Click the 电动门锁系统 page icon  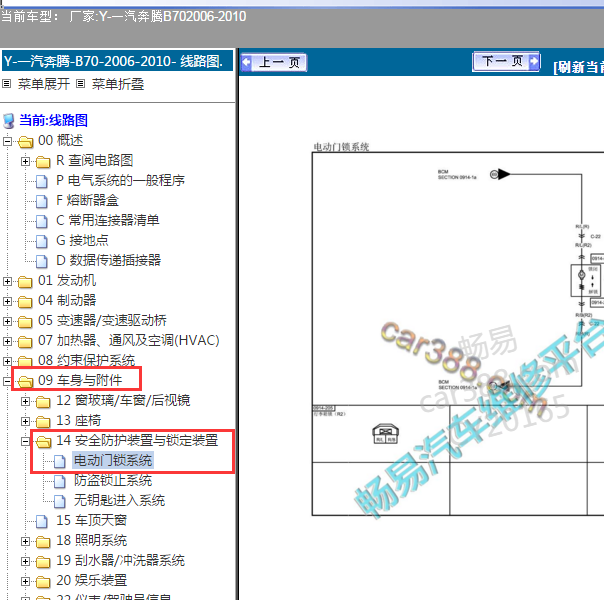tap(60, 462)
